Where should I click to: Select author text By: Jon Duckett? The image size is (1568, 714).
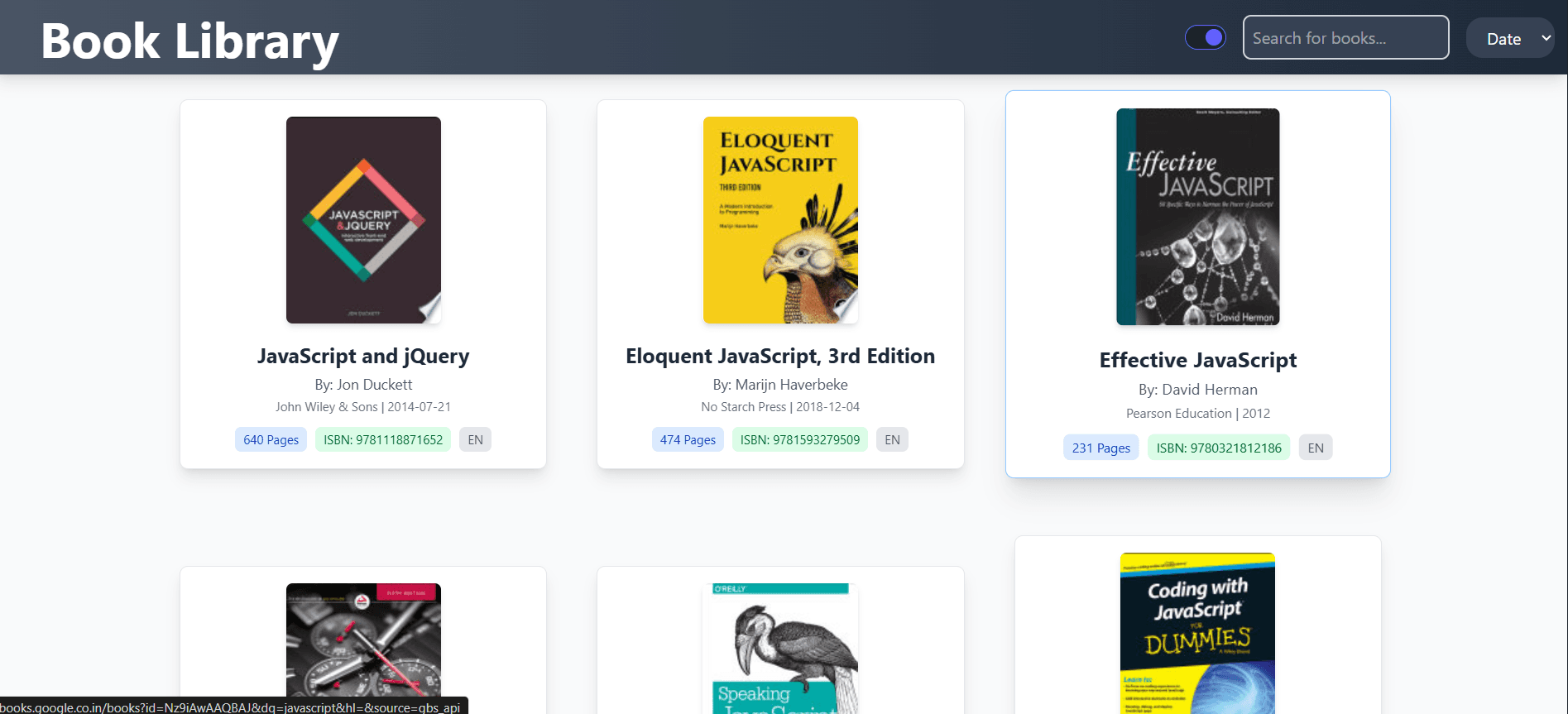363,385
